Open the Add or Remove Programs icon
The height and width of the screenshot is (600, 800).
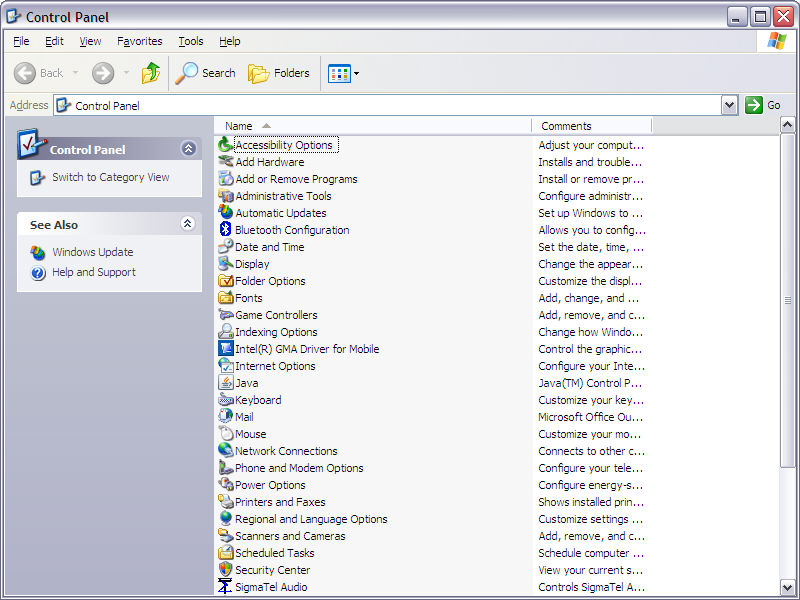click(x=226, y=179)
